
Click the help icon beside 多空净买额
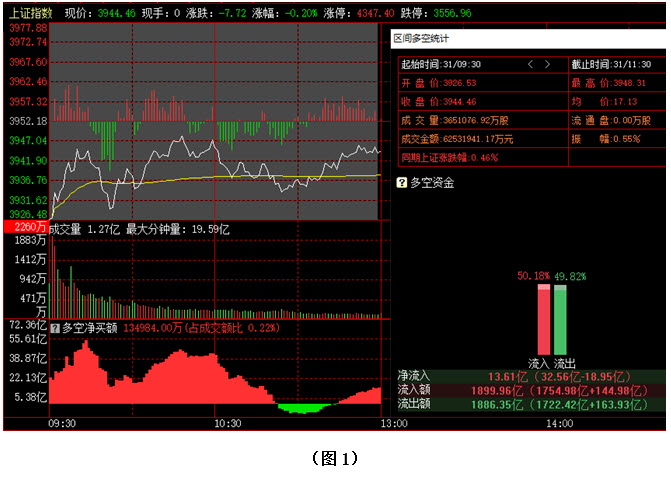click(x=55, y=328)
